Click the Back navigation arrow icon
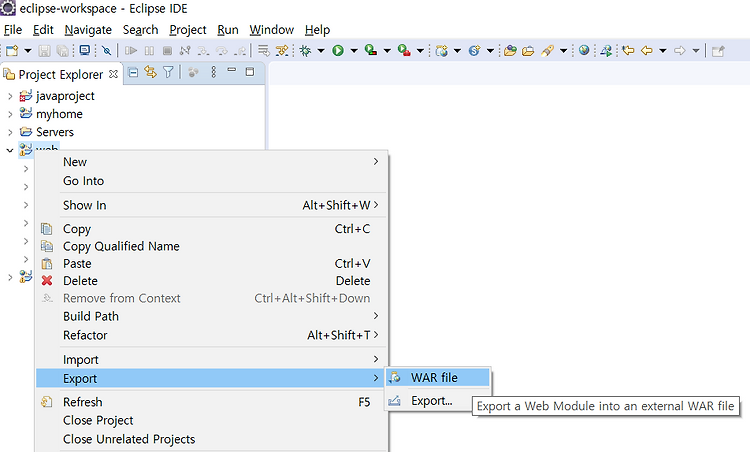750x452 pixels. pos(647,50)
